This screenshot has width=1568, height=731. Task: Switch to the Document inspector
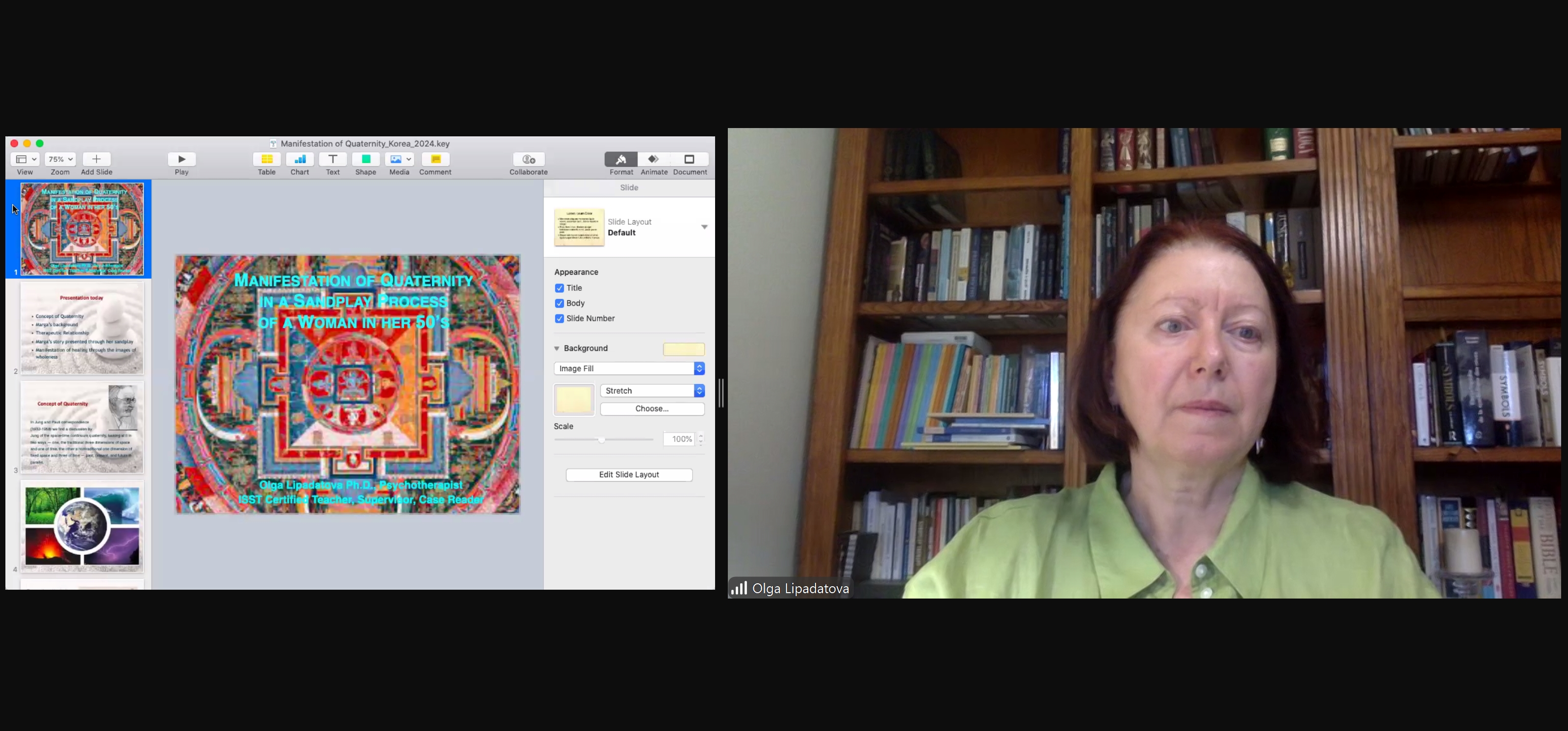point(690,159)
